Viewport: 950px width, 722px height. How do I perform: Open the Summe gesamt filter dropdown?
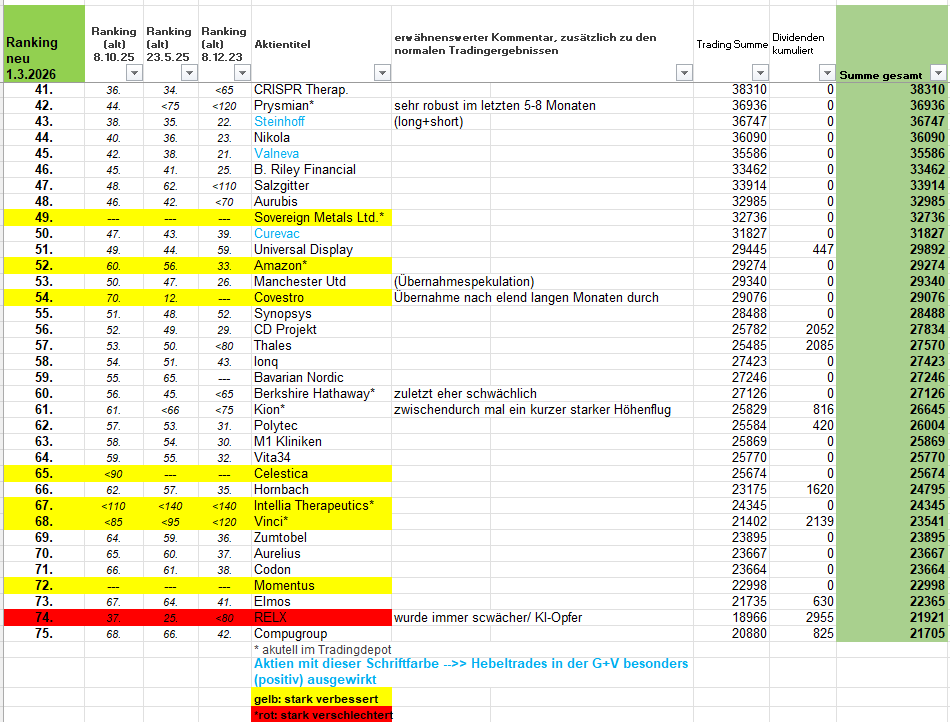pos(937,73)
